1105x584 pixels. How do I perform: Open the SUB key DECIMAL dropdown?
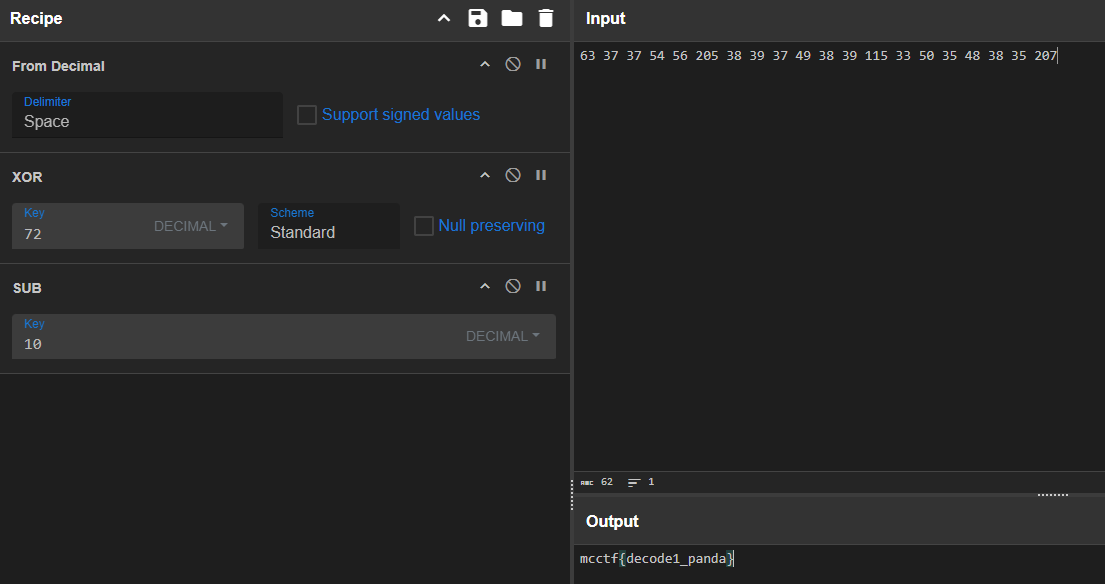click(x=502, y=336)
